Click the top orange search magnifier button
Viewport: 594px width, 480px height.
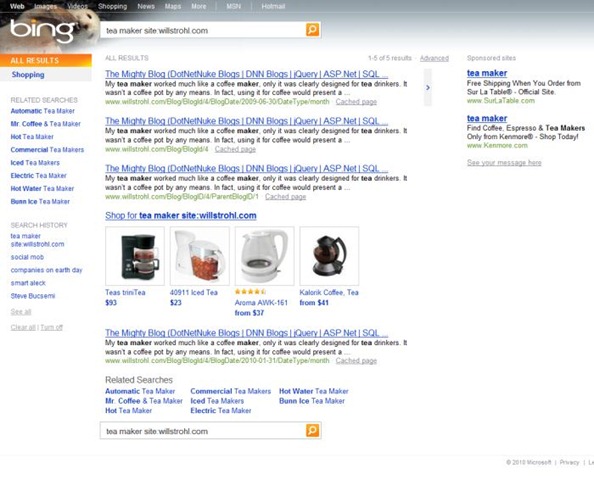[313, 30]
